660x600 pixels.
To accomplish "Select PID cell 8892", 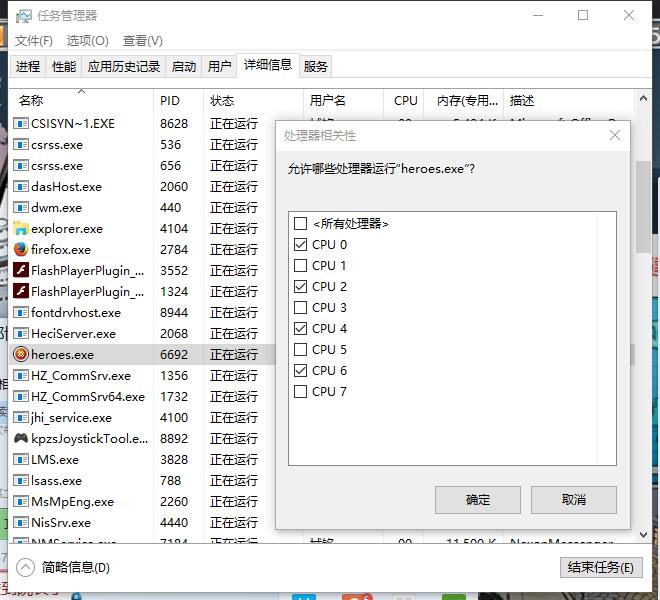I will 174,439.
